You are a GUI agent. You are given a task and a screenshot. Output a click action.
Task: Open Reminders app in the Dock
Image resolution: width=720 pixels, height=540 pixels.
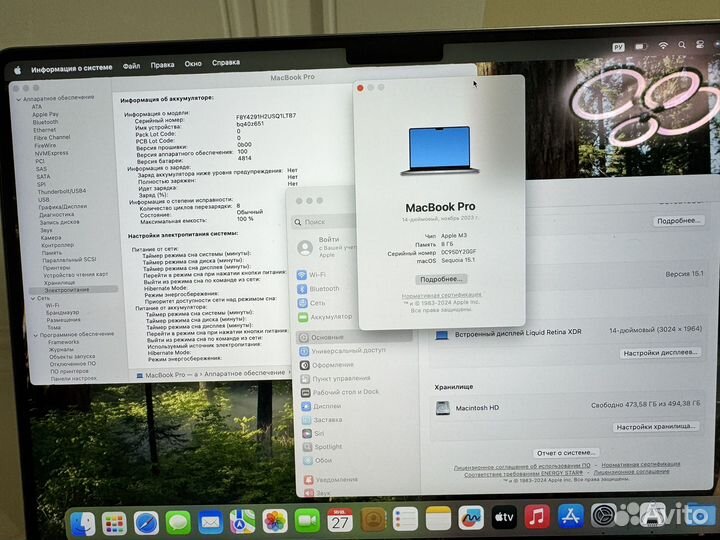(x=405, y=519)
